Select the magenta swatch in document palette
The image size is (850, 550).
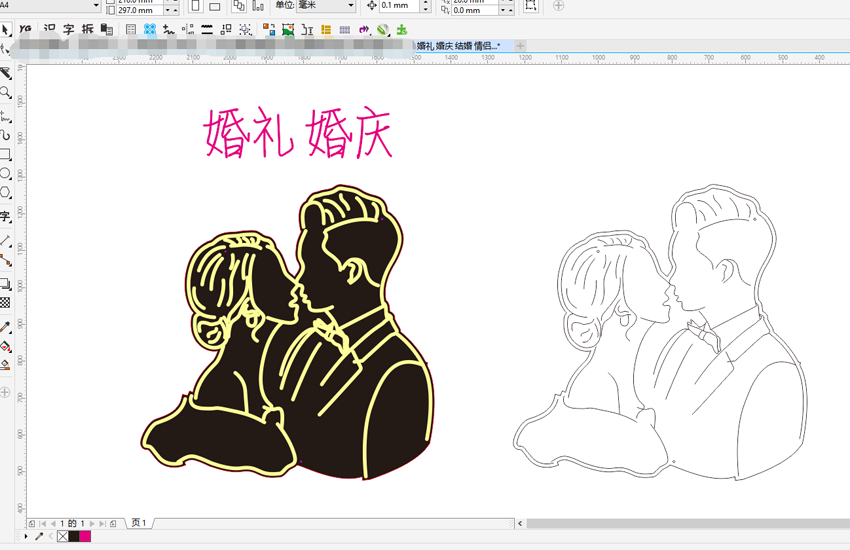tap(85, 536)
